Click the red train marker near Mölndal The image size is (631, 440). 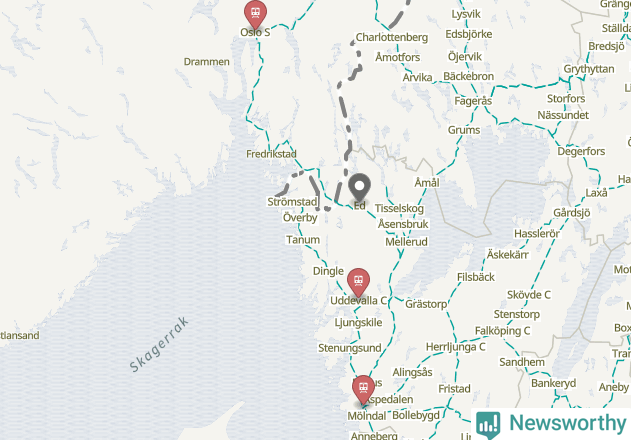pos(363,389)
